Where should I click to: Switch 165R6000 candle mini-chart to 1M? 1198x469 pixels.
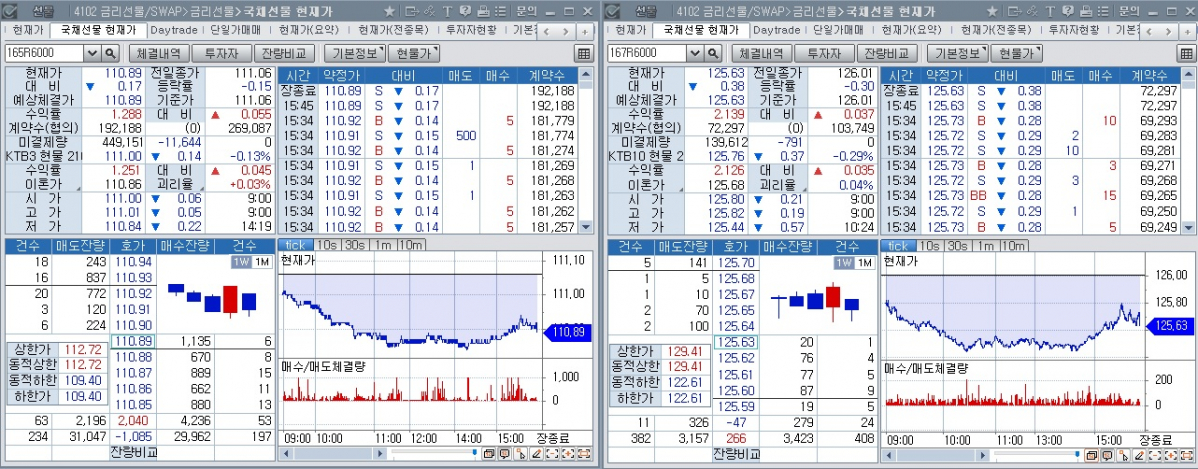pos(261,262)
